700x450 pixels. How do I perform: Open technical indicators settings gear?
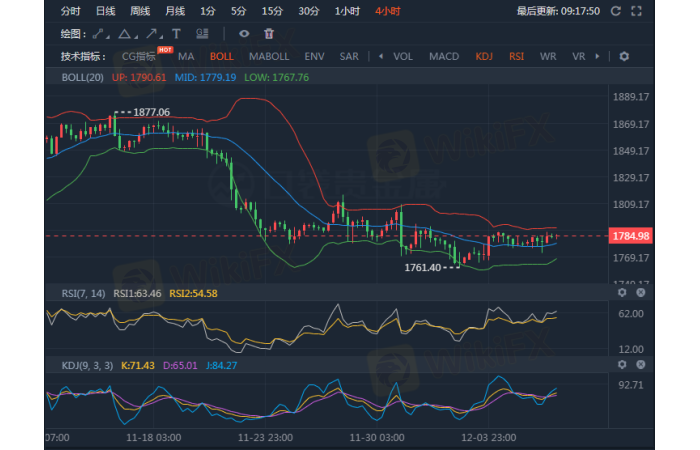coord(624,57)
